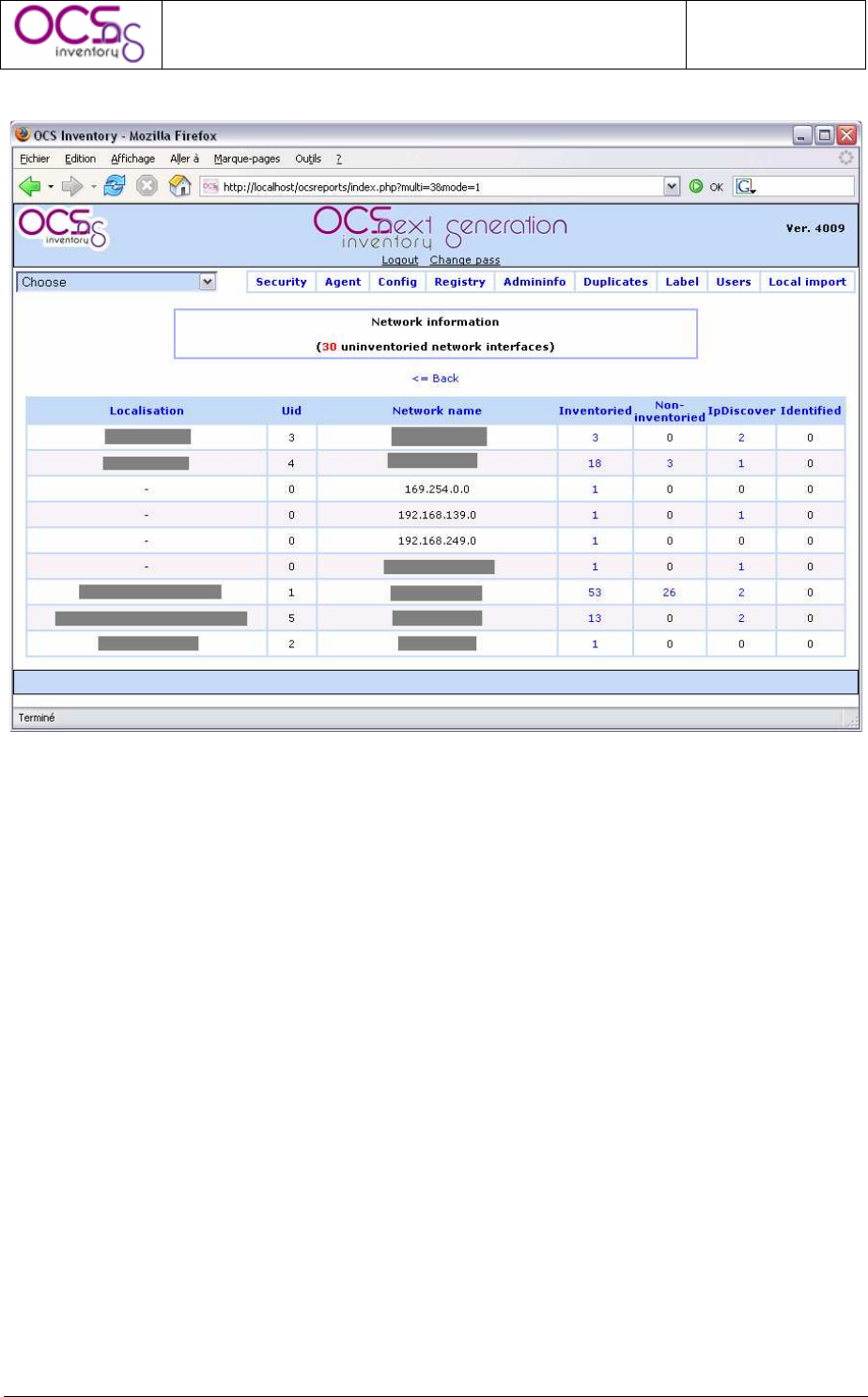Open the Admininfo tab
Image resolution: width=868 pixels, height=1397 pixels.
point(535,282)
